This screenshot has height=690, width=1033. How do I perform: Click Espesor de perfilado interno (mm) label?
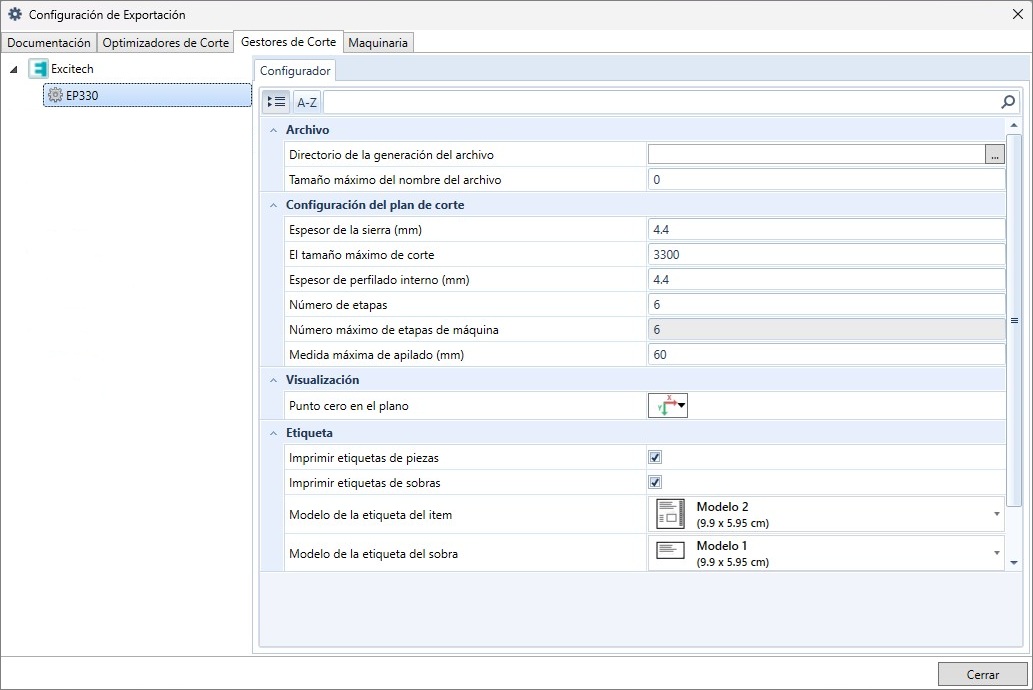coord(379,280)
